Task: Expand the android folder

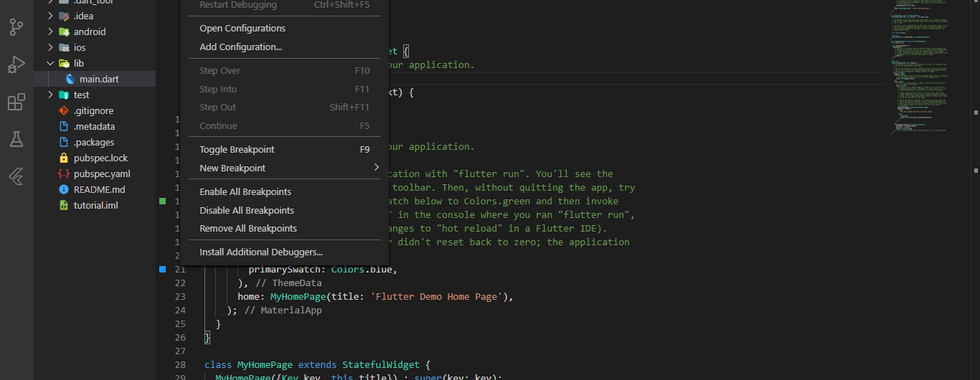Action: click(50, 32)
